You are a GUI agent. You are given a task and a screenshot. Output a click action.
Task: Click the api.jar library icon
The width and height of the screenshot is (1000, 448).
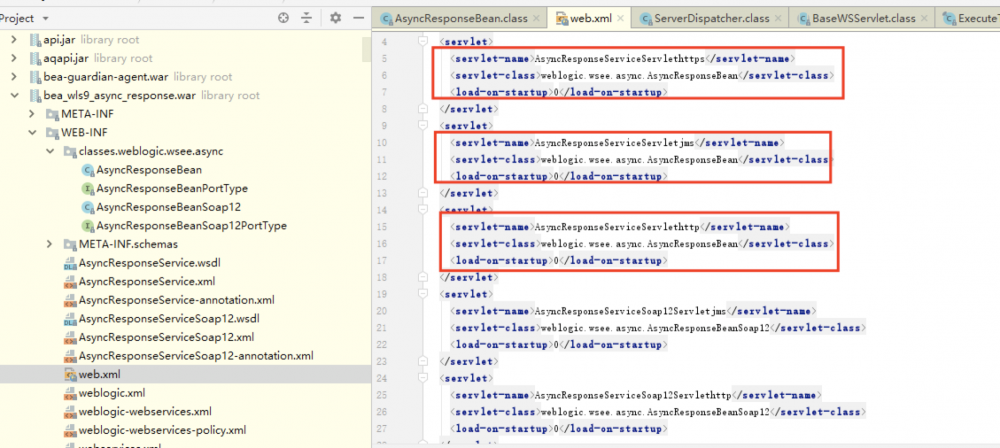click(x=34, y=40)
